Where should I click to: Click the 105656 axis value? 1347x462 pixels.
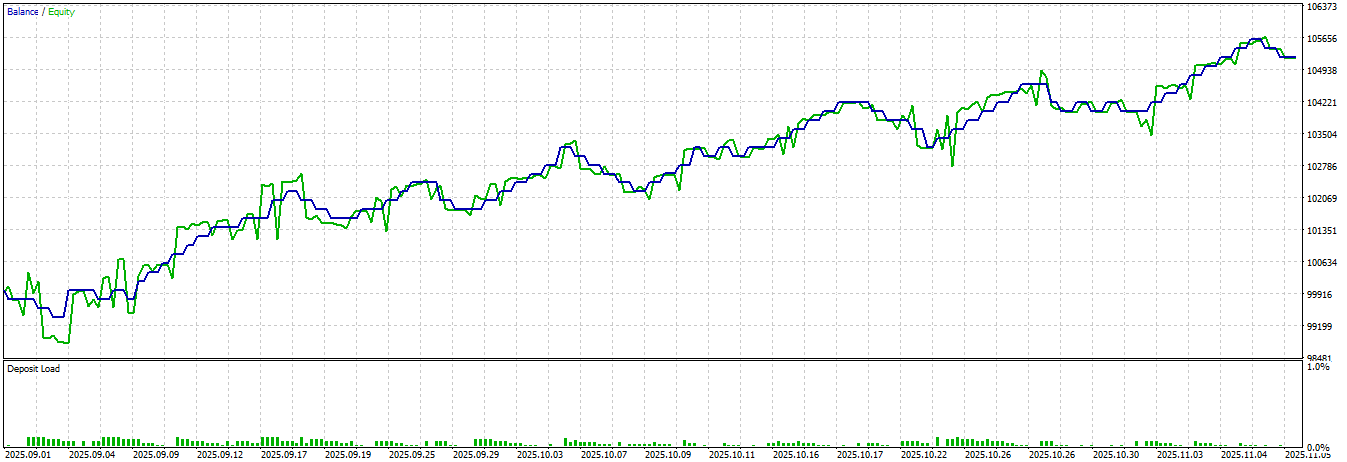[1321, 39]
